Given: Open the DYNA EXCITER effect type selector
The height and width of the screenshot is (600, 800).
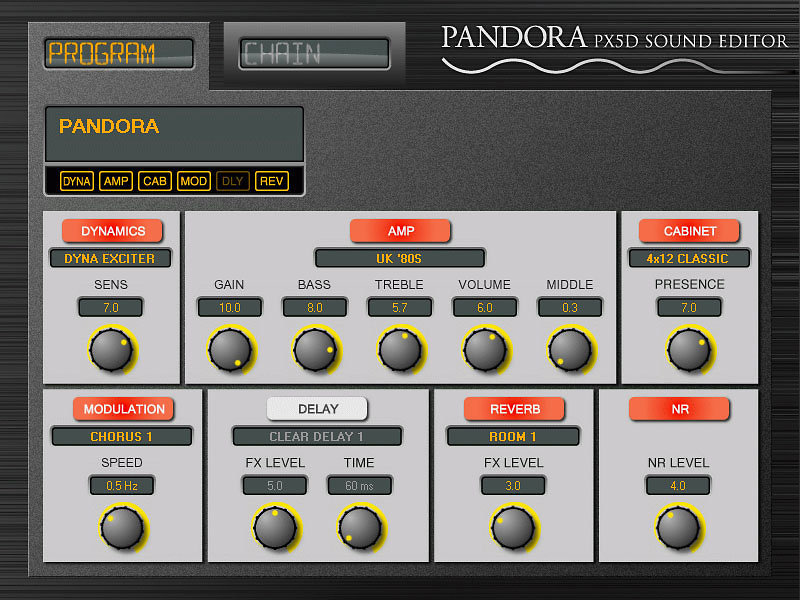Looking at the screenshot, I should pos(110,258).
